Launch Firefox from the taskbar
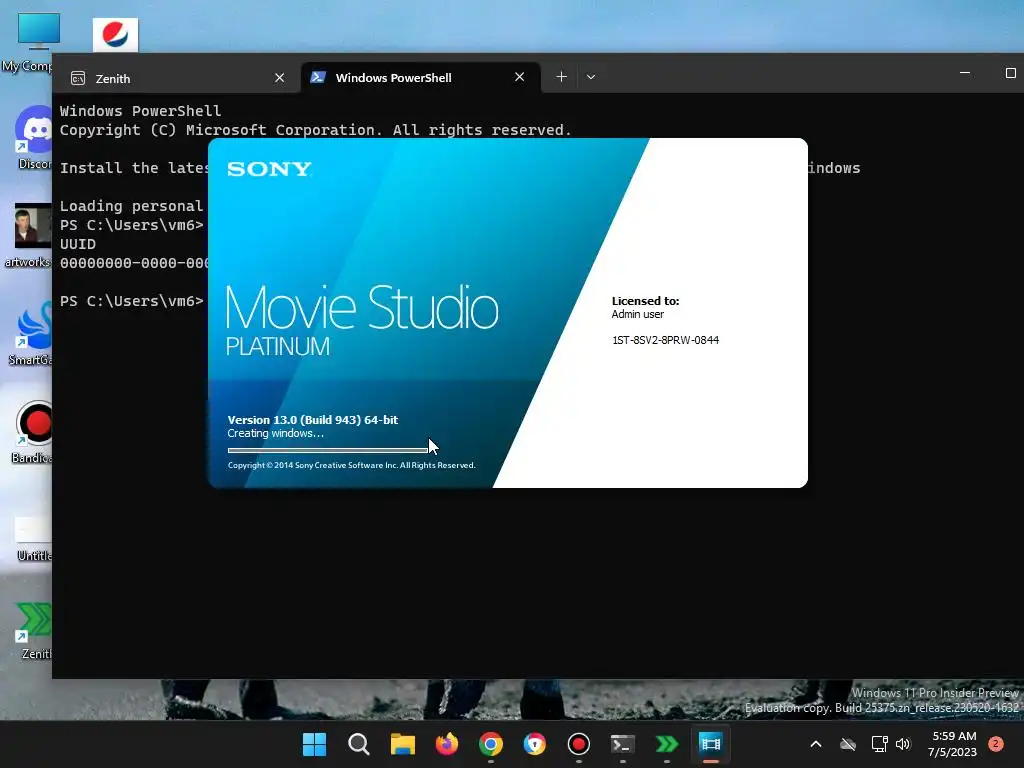 coord(447,744)
